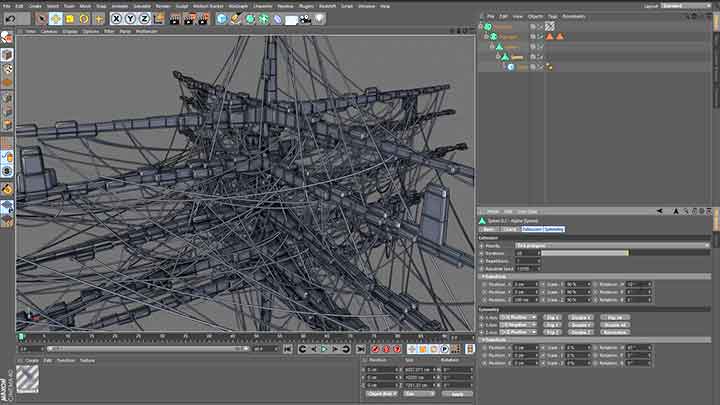Click search icon in Attribute Manager header
Image resolution: width=720 pixels, height=405 pixels.
tap(686, 211)
